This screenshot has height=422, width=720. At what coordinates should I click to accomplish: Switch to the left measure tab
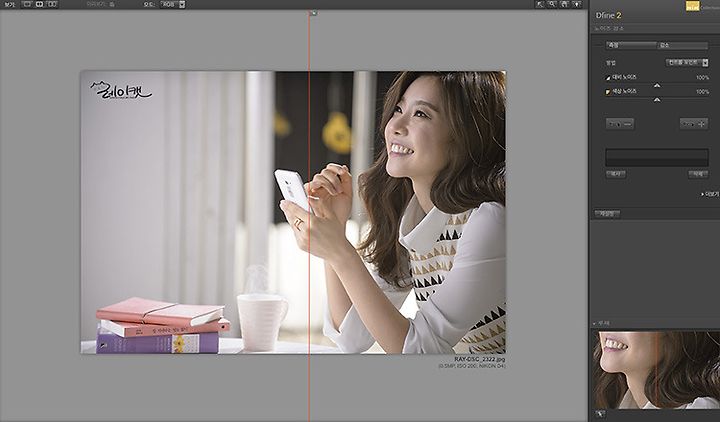[x=631, y=45]
